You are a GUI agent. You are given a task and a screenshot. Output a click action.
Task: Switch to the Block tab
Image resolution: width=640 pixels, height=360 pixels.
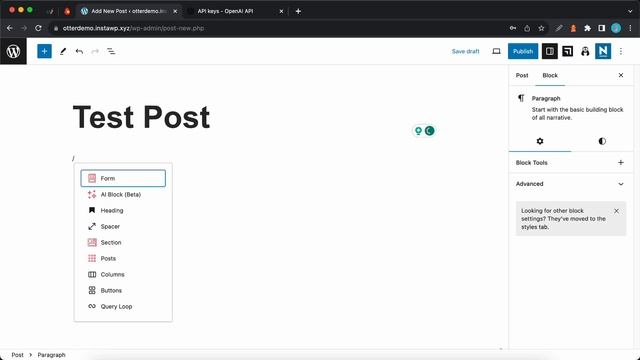tap(550, 76)
